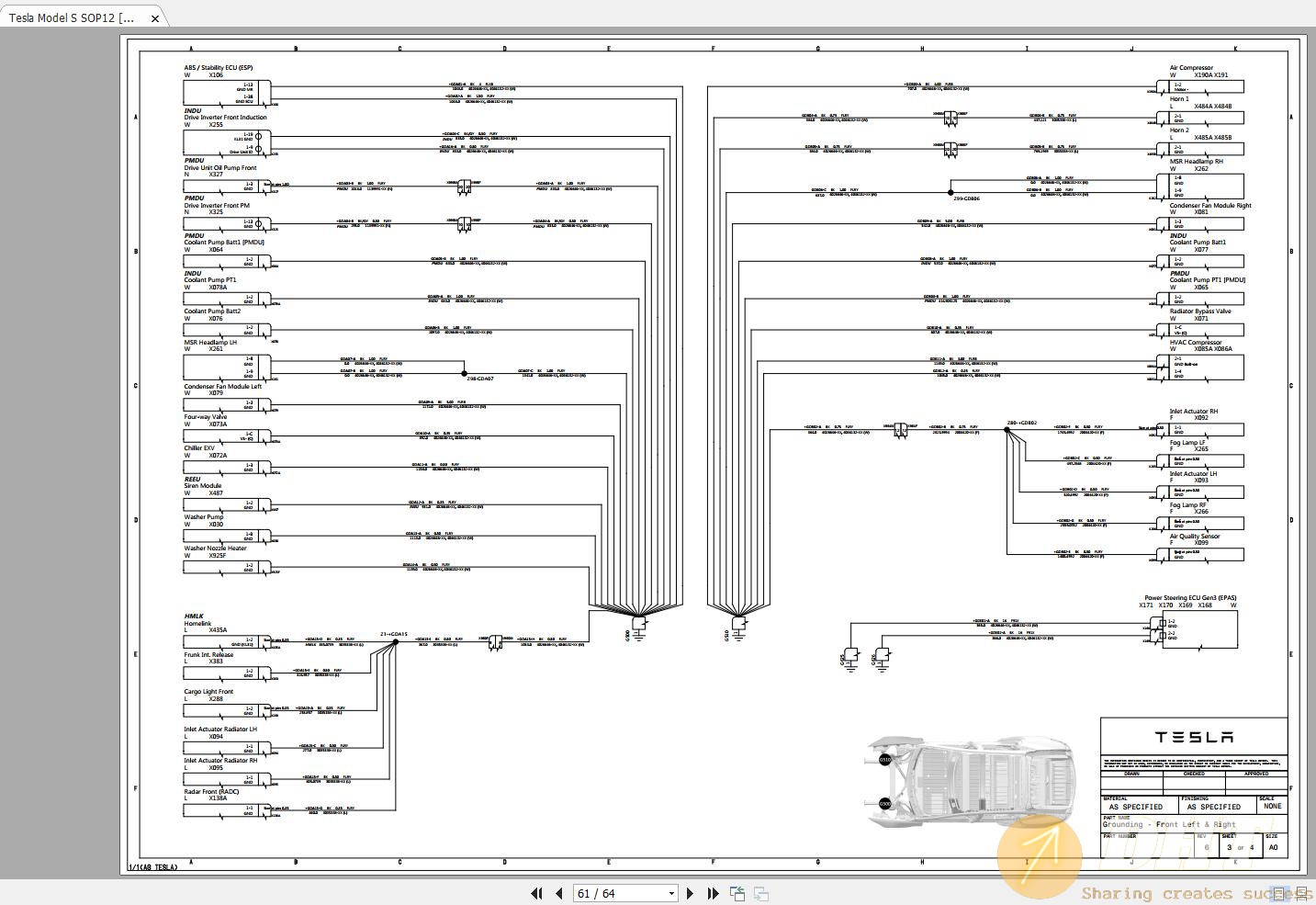
Task: Click the Radiator Bypass Valve label
Action: pos(1200,311)
